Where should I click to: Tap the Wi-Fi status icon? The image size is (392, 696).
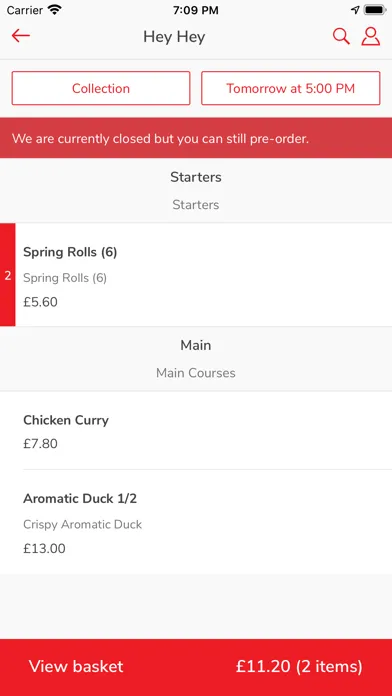click(55, 10)
